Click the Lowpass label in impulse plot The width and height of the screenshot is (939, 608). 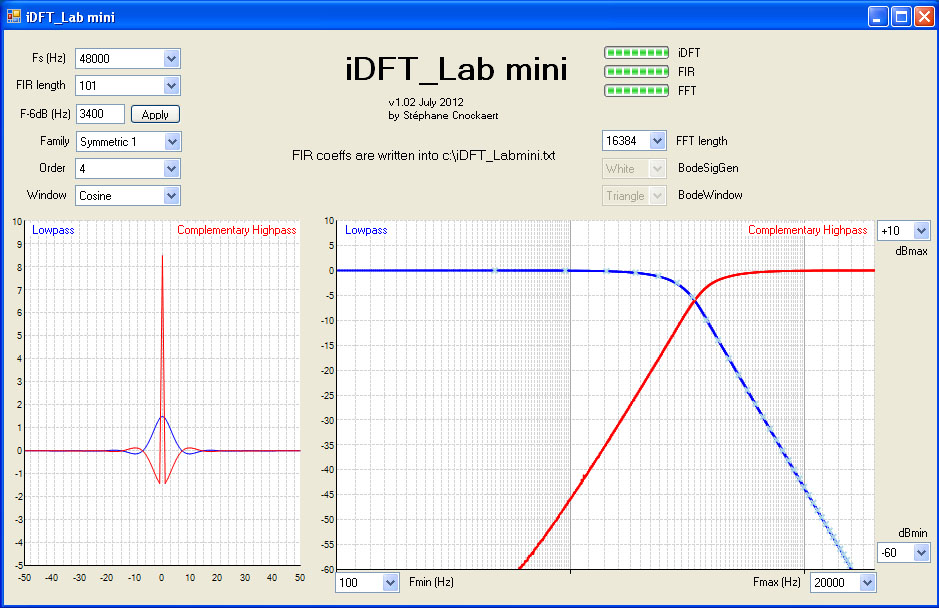click(53, 230)
